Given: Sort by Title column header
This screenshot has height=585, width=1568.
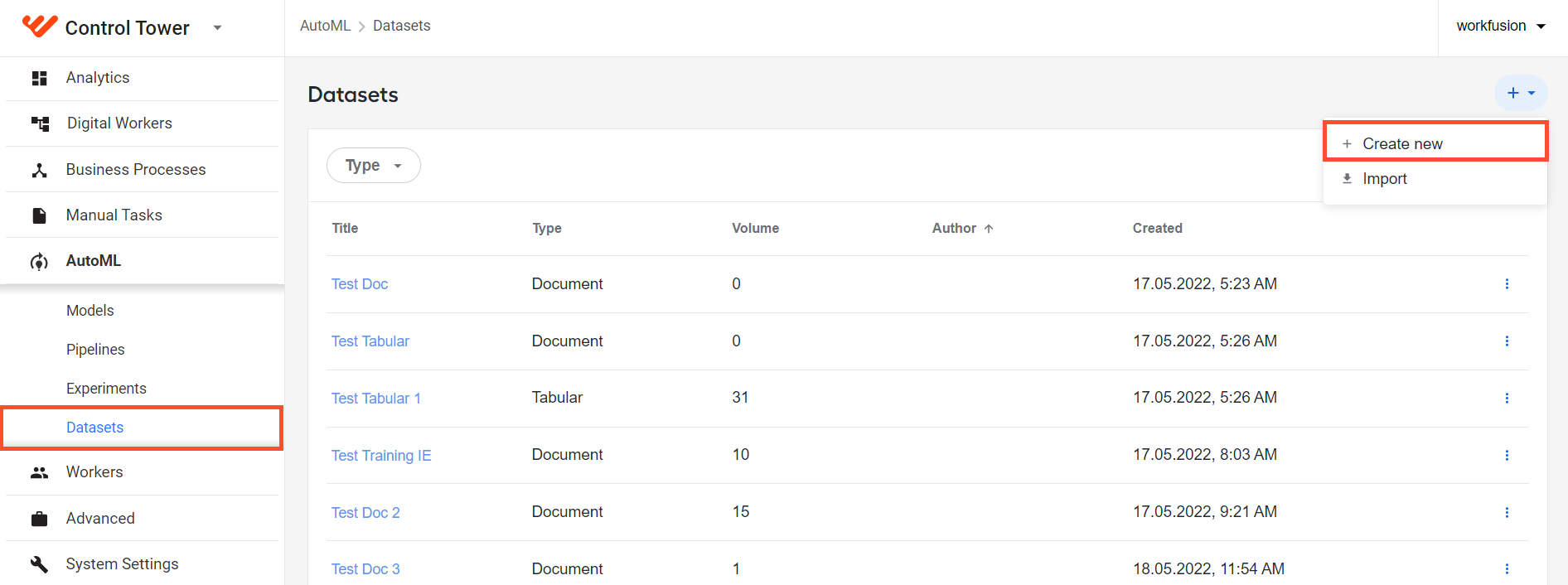Looking at the screenshot, I should tap(345, 228).
